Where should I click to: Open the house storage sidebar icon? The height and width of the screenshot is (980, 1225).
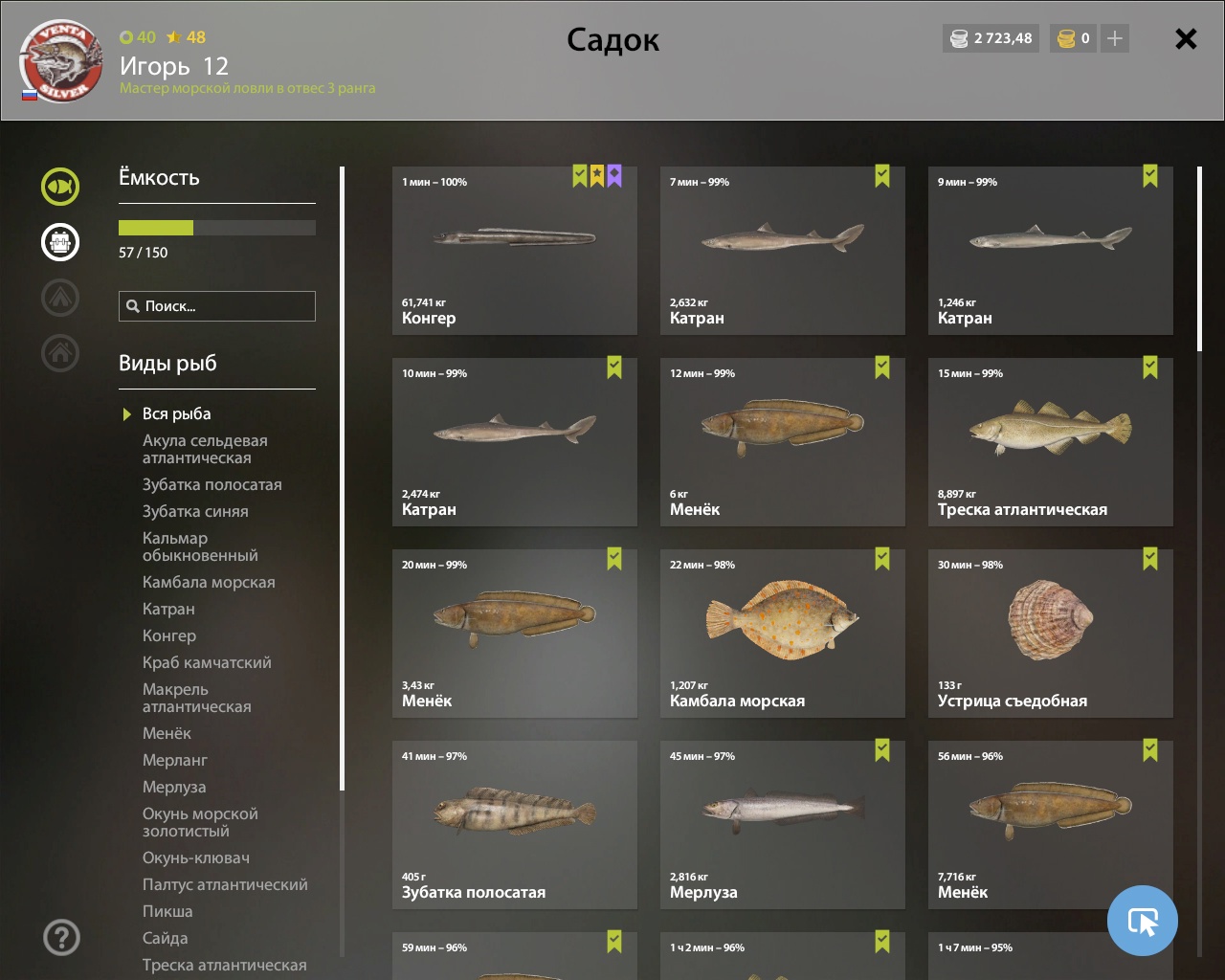click(x=60, y=353)
